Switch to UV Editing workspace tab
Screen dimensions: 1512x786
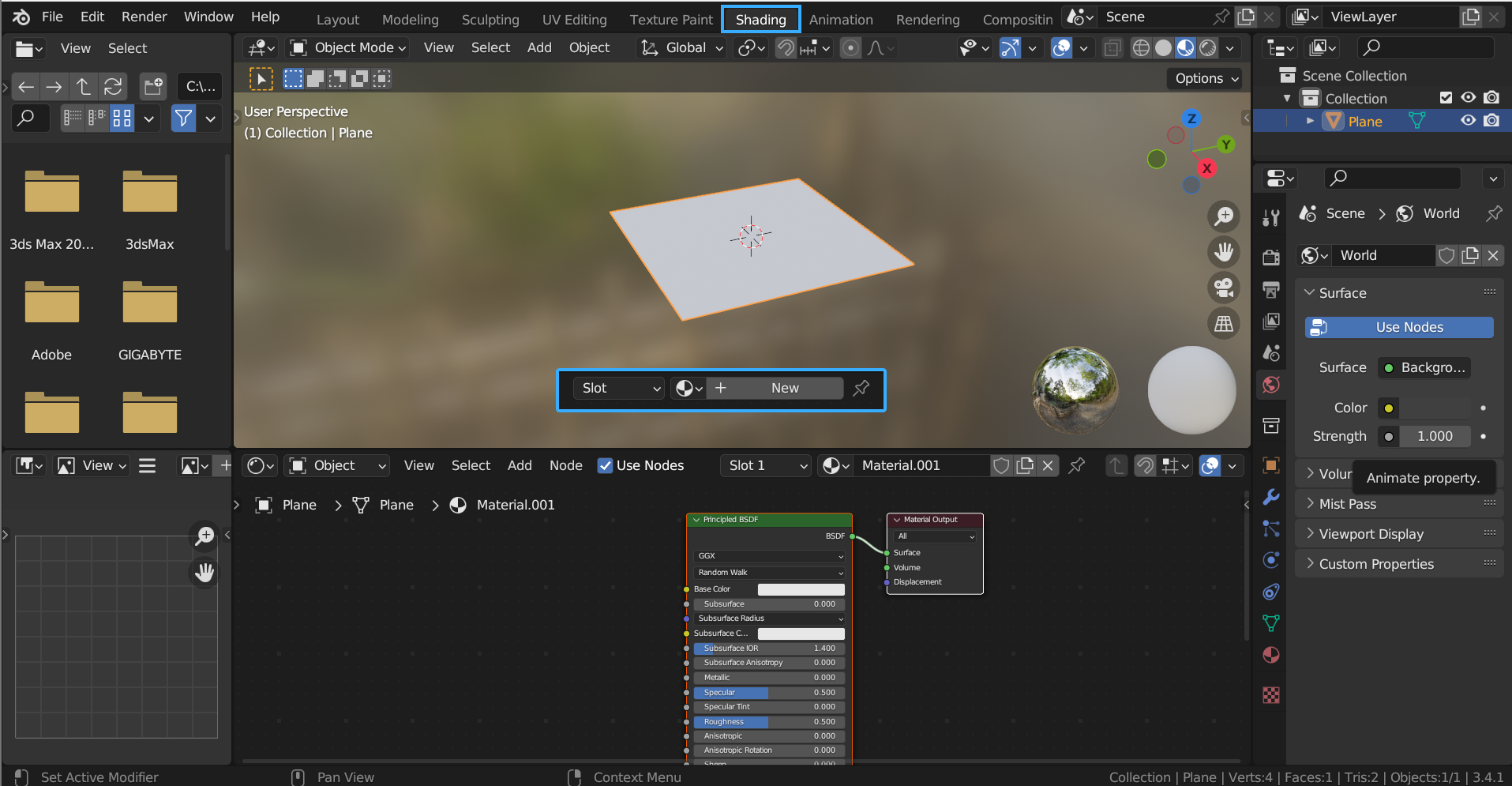coord(574,20)
